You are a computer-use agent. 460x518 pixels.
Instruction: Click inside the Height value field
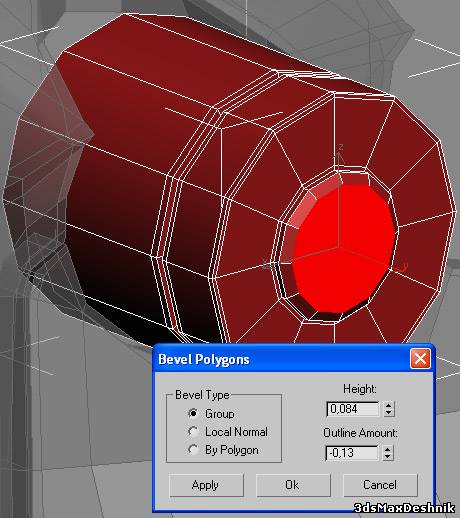[x=353, y=409]
